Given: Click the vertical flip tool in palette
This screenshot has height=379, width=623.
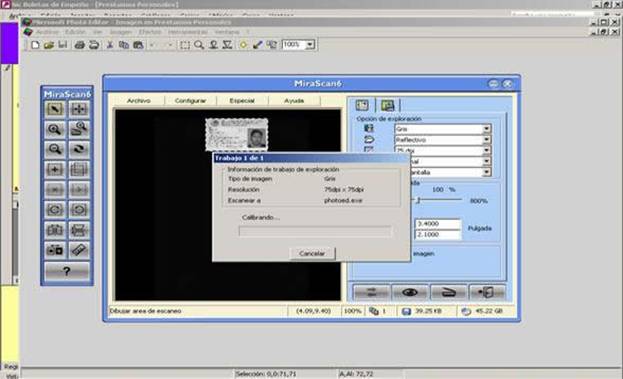Looking at the screenshot, I should pyautogui.click(x=79, y=230).
